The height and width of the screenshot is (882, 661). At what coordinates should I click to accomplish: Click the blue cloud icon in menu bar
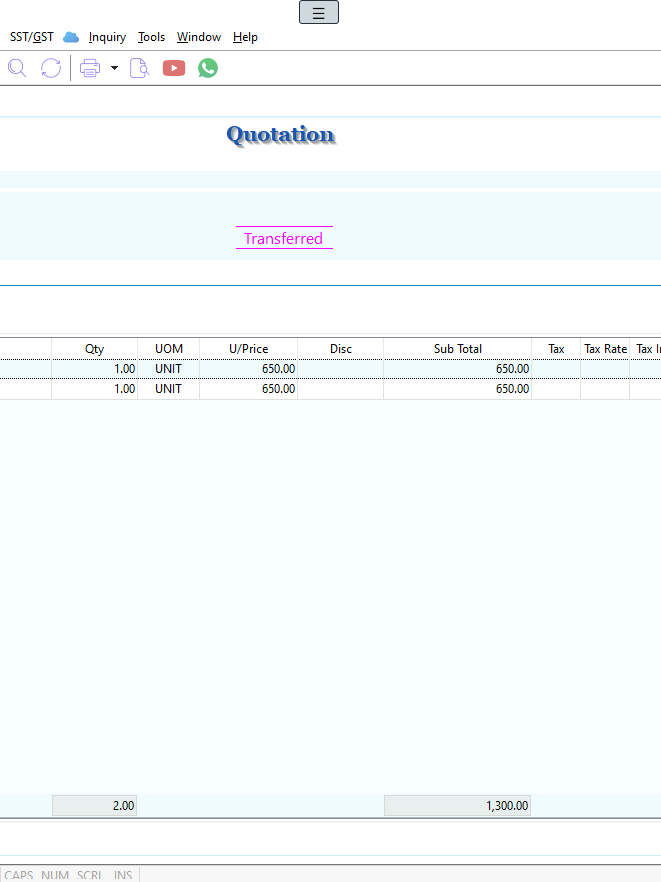tap(71, 37)
